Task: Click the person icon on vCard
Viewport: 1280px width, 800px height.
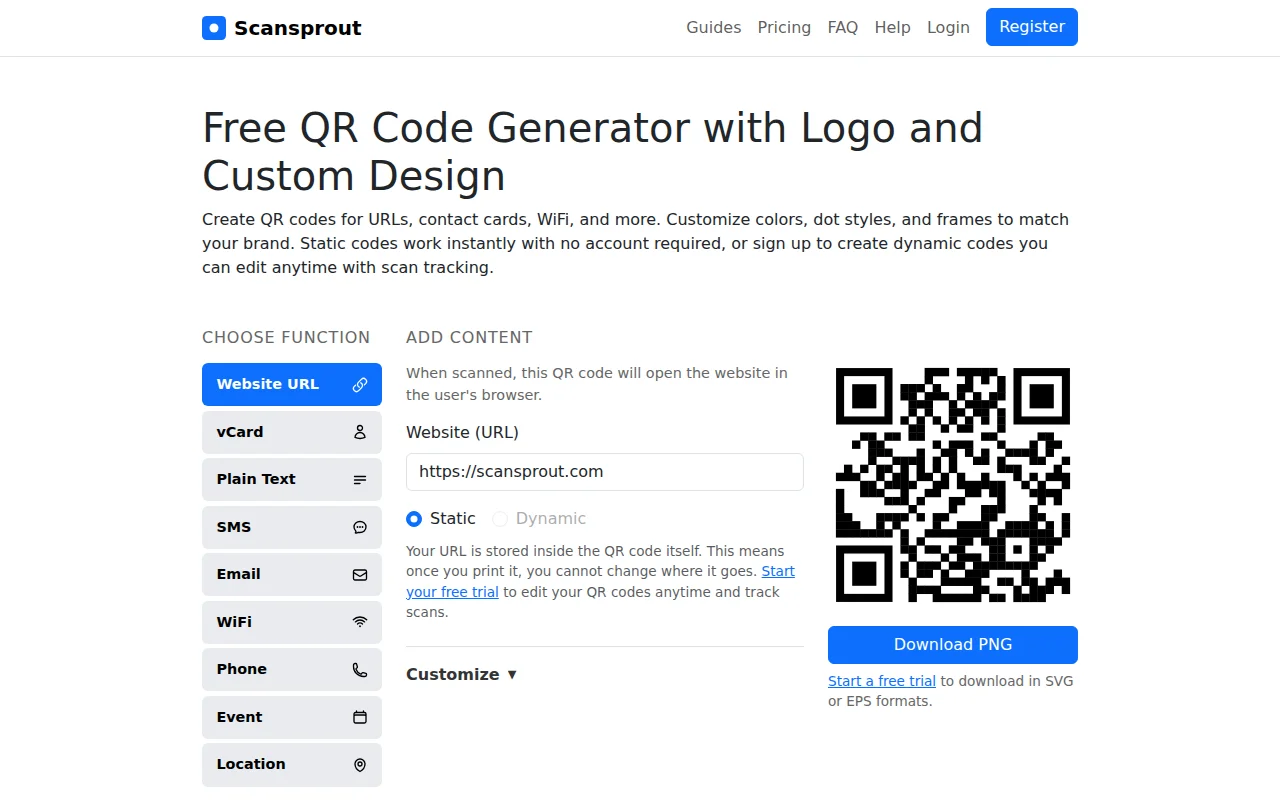Action: [360, 433]
